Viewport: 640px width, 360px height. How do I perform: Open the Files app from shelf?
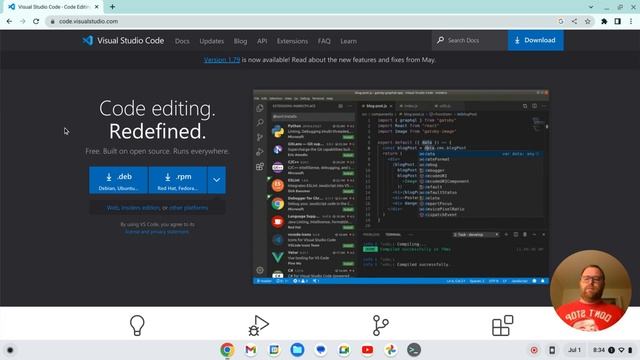coord(297,350)
